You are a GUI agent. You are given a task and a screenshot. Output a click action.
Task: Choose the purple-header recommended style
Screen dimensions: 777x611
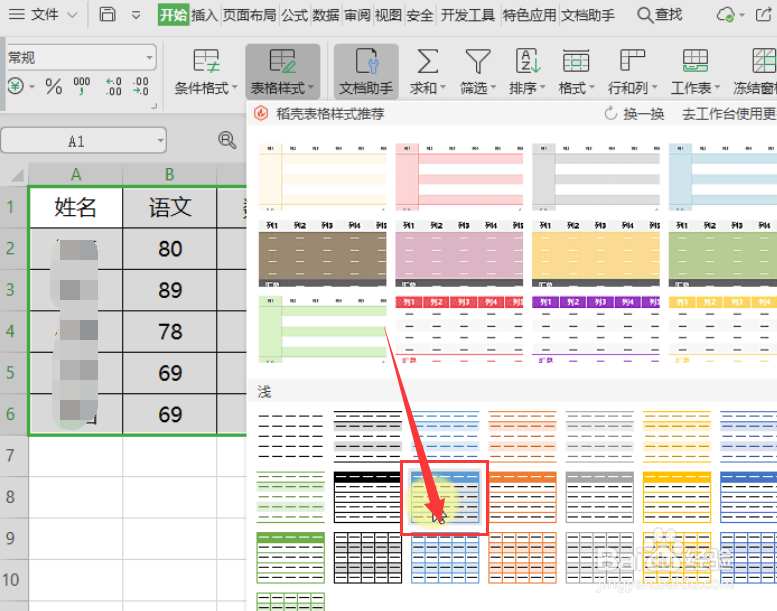coord(596,329)
